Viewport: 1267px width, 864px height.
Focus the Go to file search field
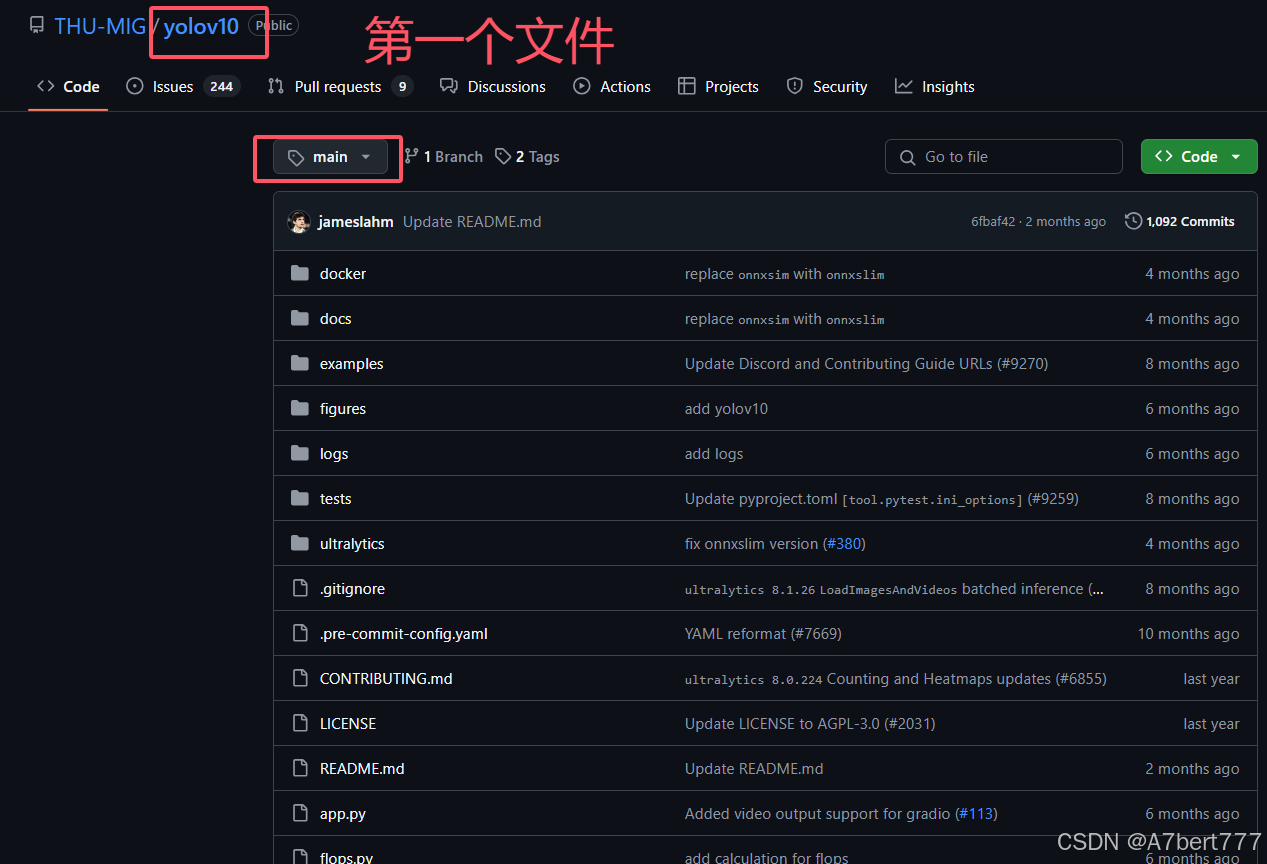(x=1004, y=157)
